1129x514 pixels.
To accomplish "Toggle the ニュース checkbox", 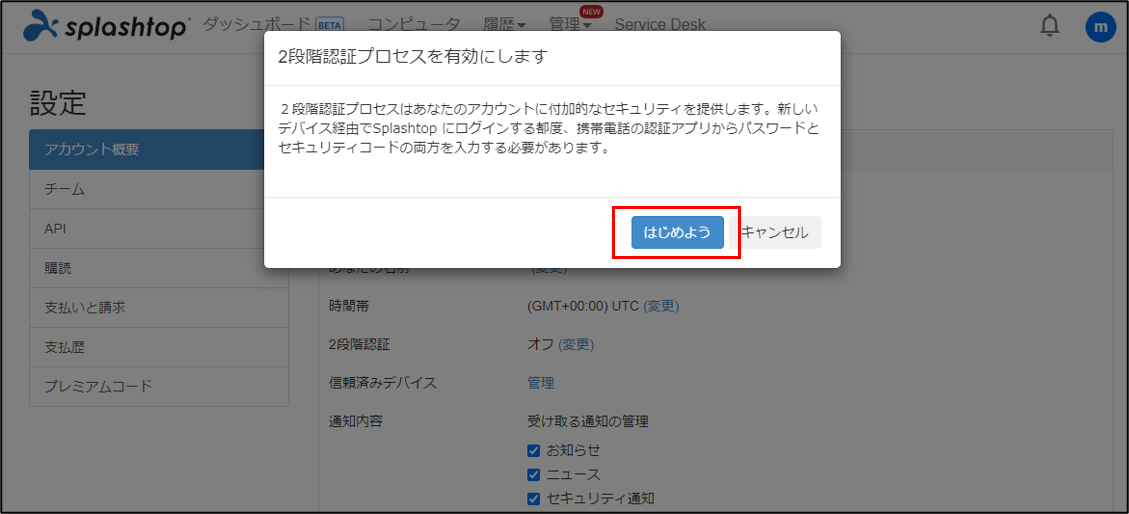I will click(534, 475).
